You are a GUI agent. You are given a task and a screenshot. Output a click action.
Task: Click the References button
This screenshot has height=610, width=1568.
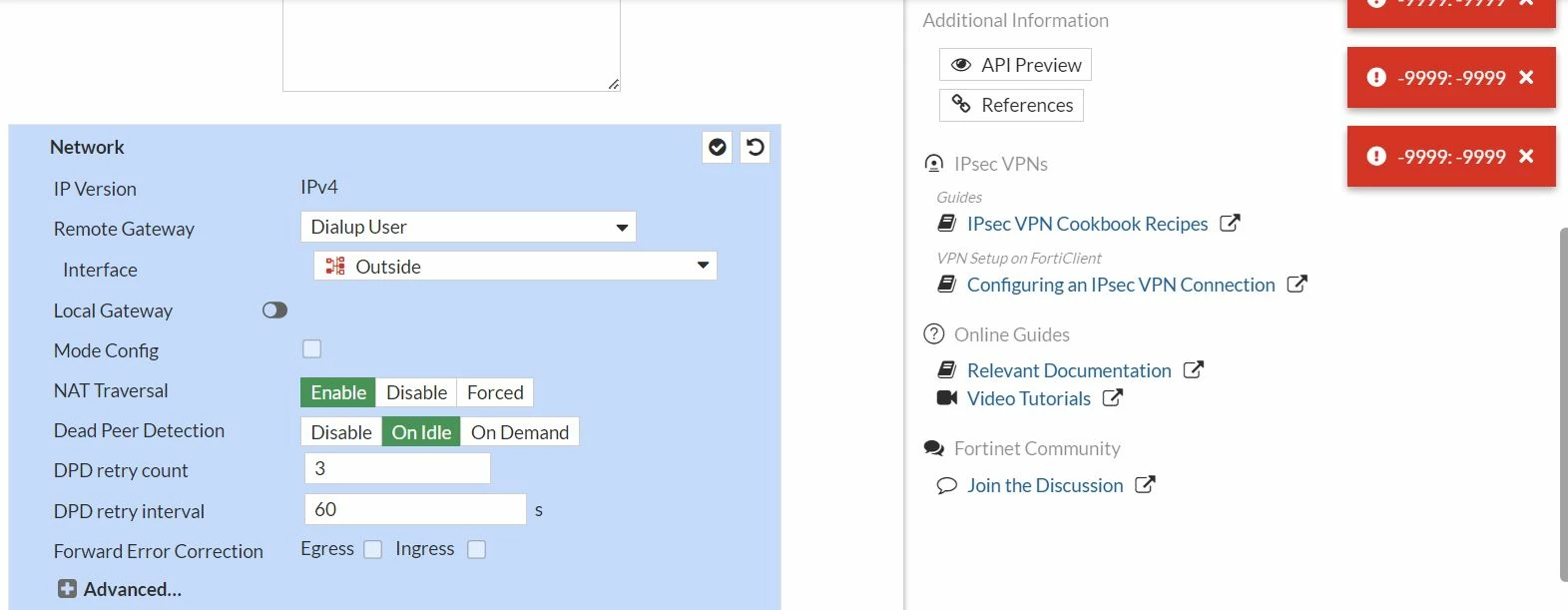coord(1011,105)
